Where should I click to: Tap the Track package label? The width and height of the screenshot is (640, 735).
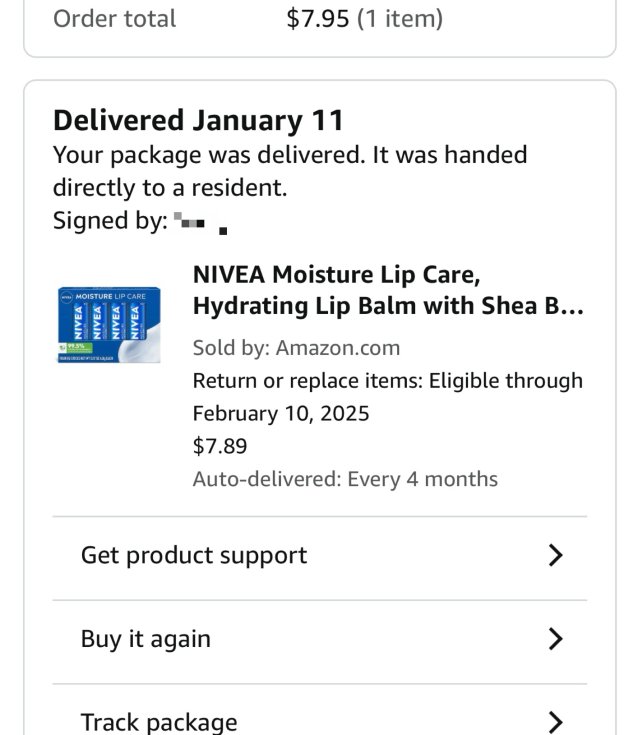click(159, 722)
